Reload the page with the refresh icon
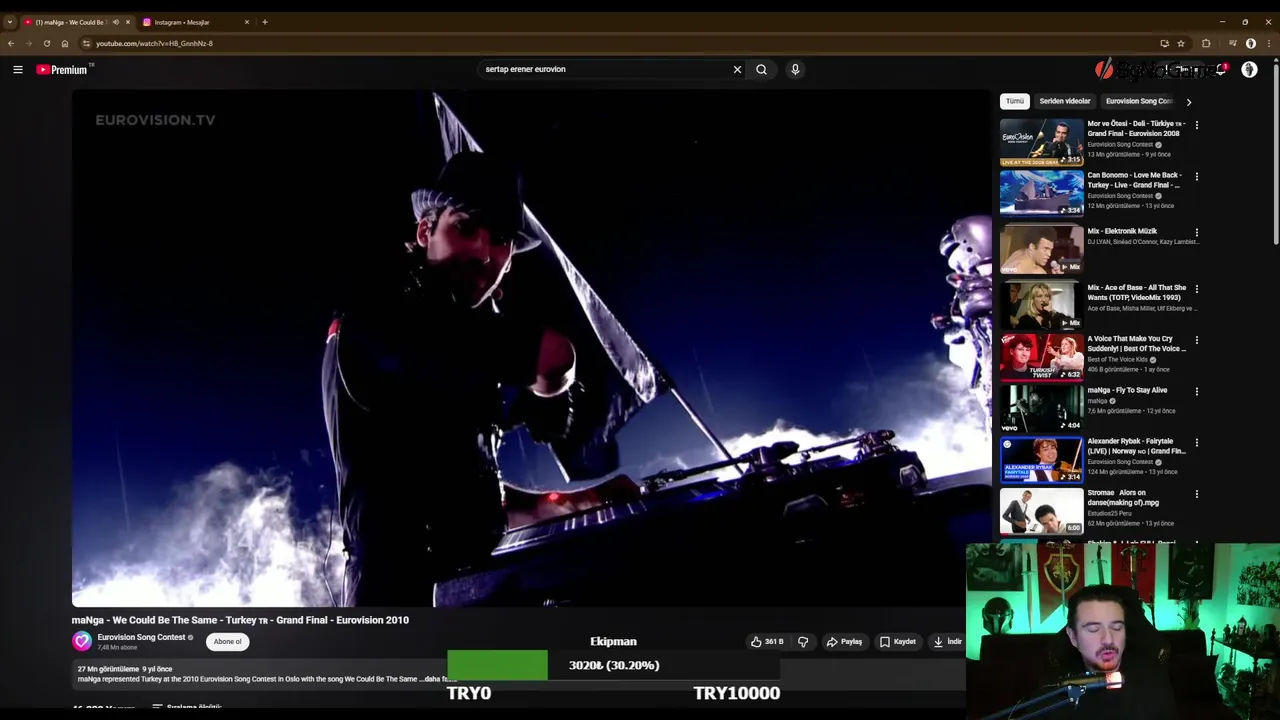 (46, 43)
